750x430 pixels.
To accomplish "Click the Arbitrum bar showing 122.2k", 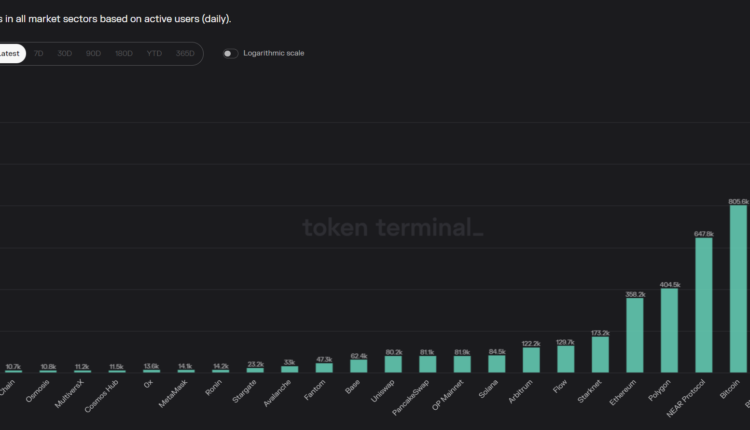I will pos(531,360).
